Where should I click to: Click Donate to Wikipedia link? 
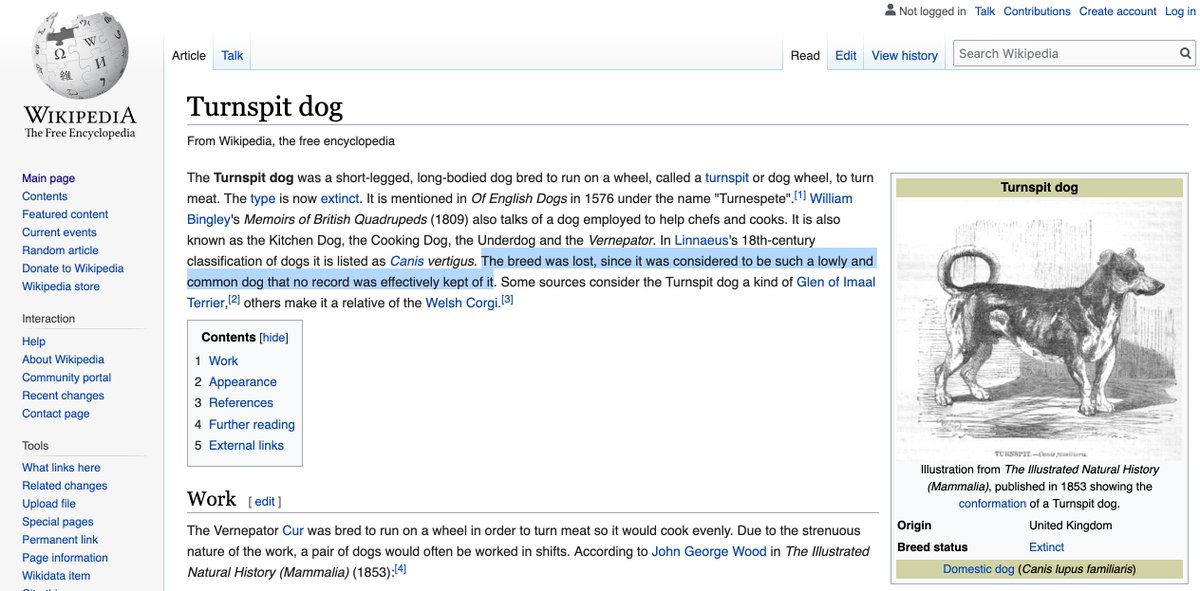73,268
